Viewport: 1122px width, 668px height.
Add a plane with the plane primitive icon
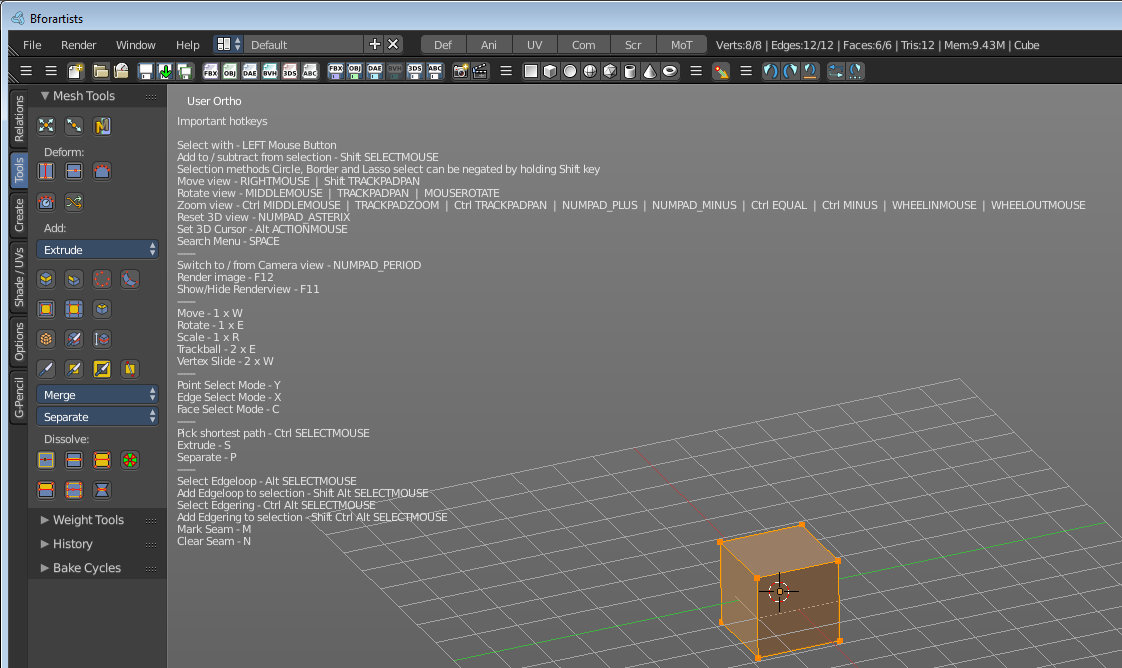(x=531, y=72)
